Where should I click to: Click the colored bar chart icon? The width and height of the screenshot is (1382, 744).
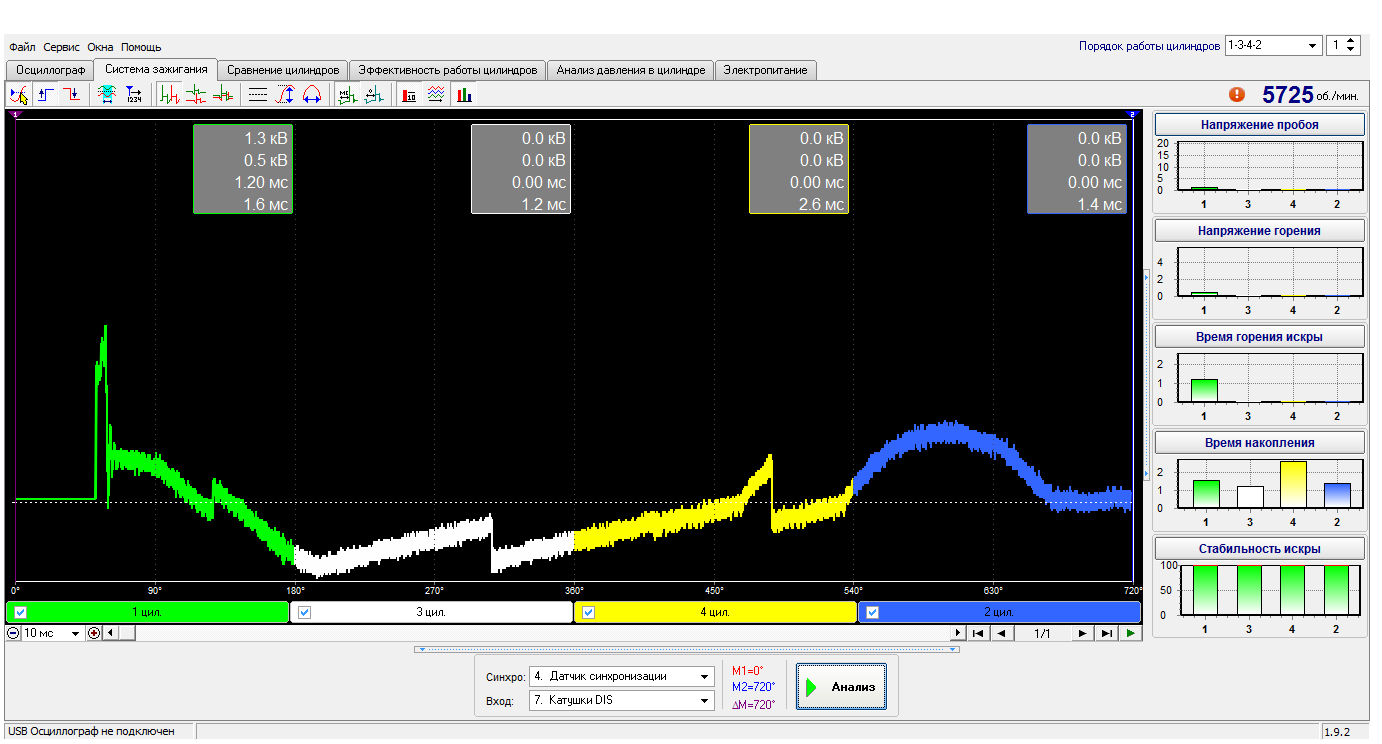(464, 95)
